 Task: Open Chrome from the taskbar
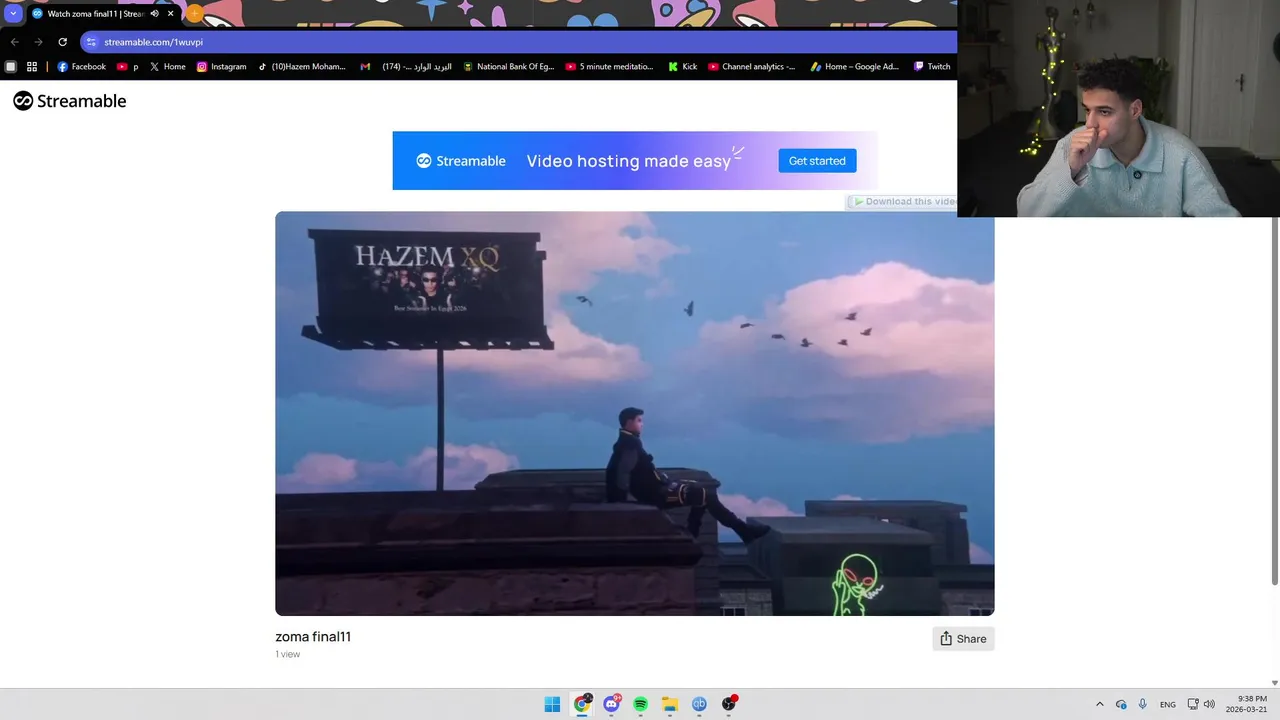point(581,704)
